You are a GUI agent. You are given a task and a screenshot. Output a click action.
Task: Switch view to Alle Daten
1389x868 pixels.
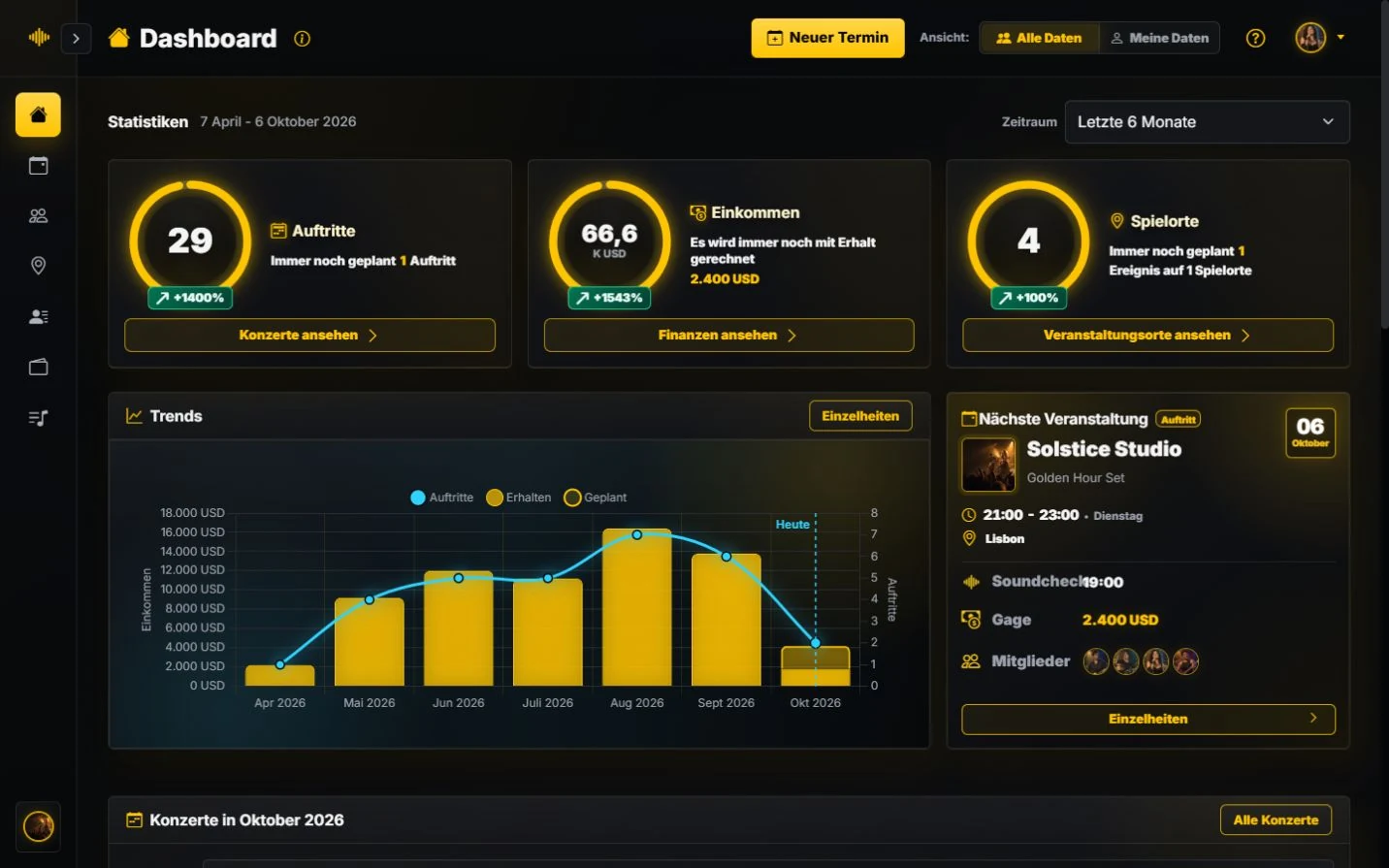pyautogui.click(x=1039, y=38)
